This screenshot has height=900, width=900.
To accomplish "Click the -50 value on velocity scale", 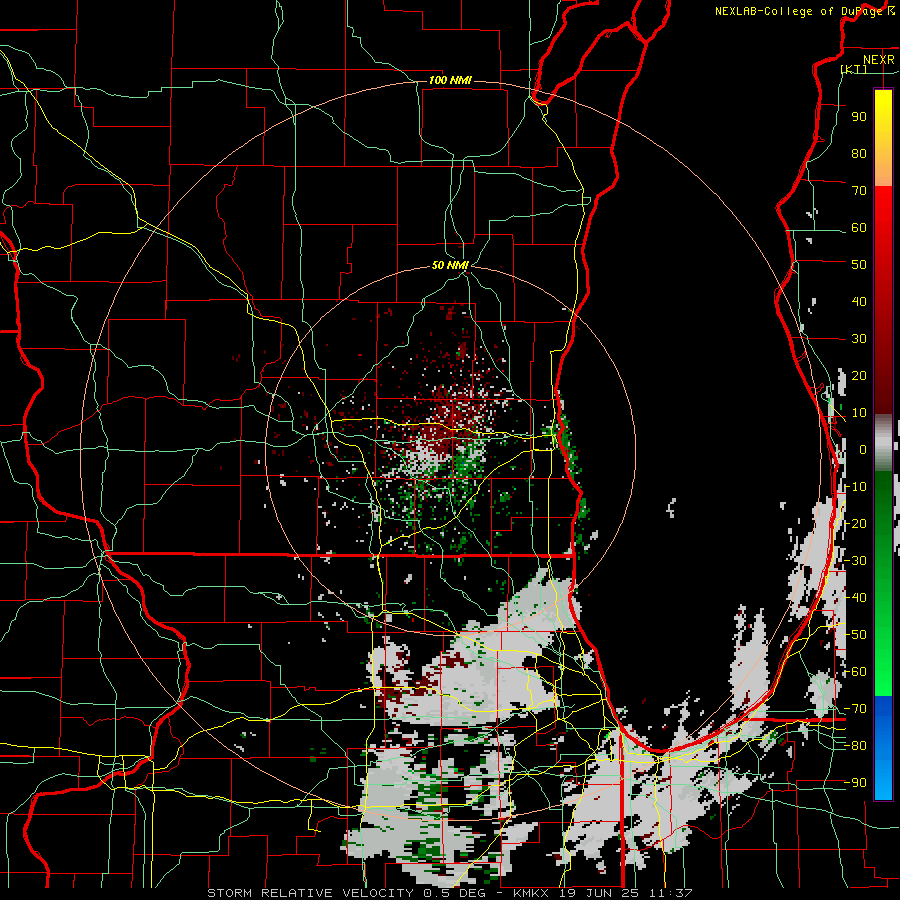I will 855,635.
